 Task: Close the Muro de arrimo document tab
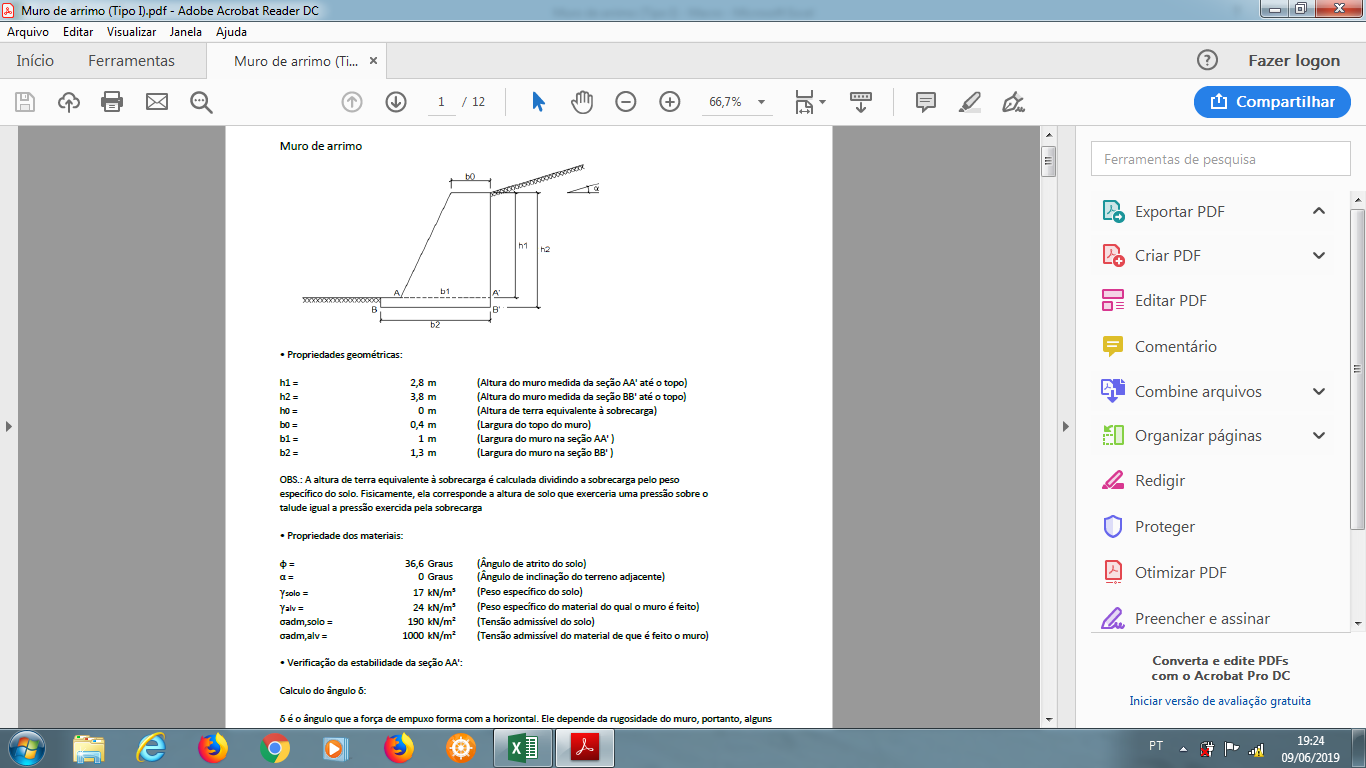pos(374,61)
